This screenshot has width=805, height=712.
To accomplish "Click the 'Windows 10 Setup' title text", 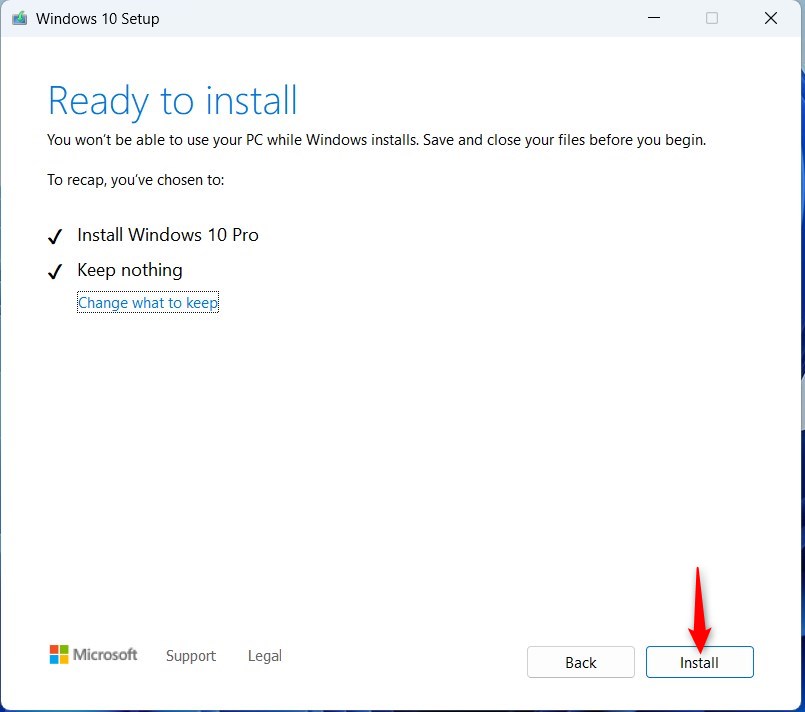I will [98, 18].
